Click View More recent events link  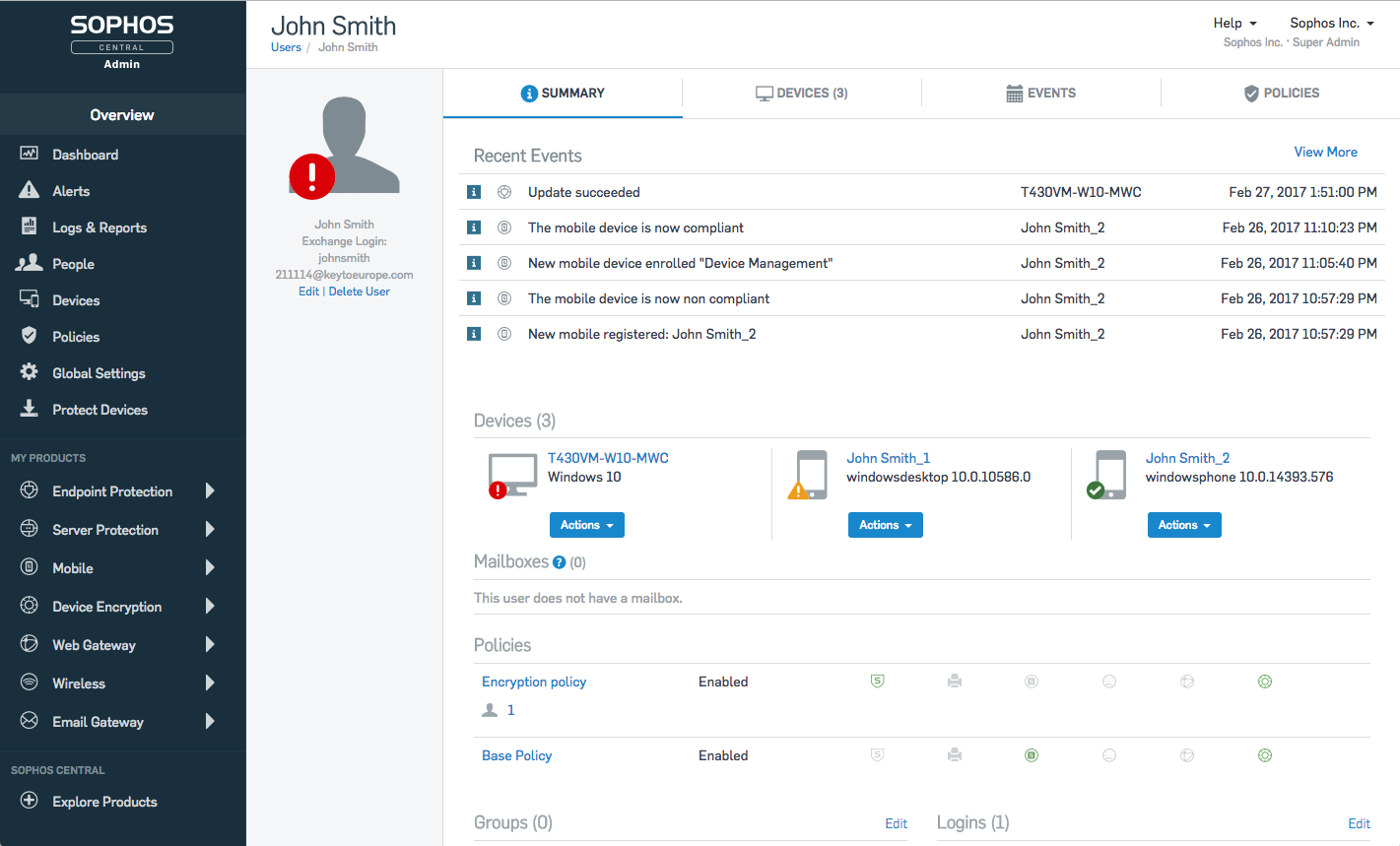tap(1325, 152)
